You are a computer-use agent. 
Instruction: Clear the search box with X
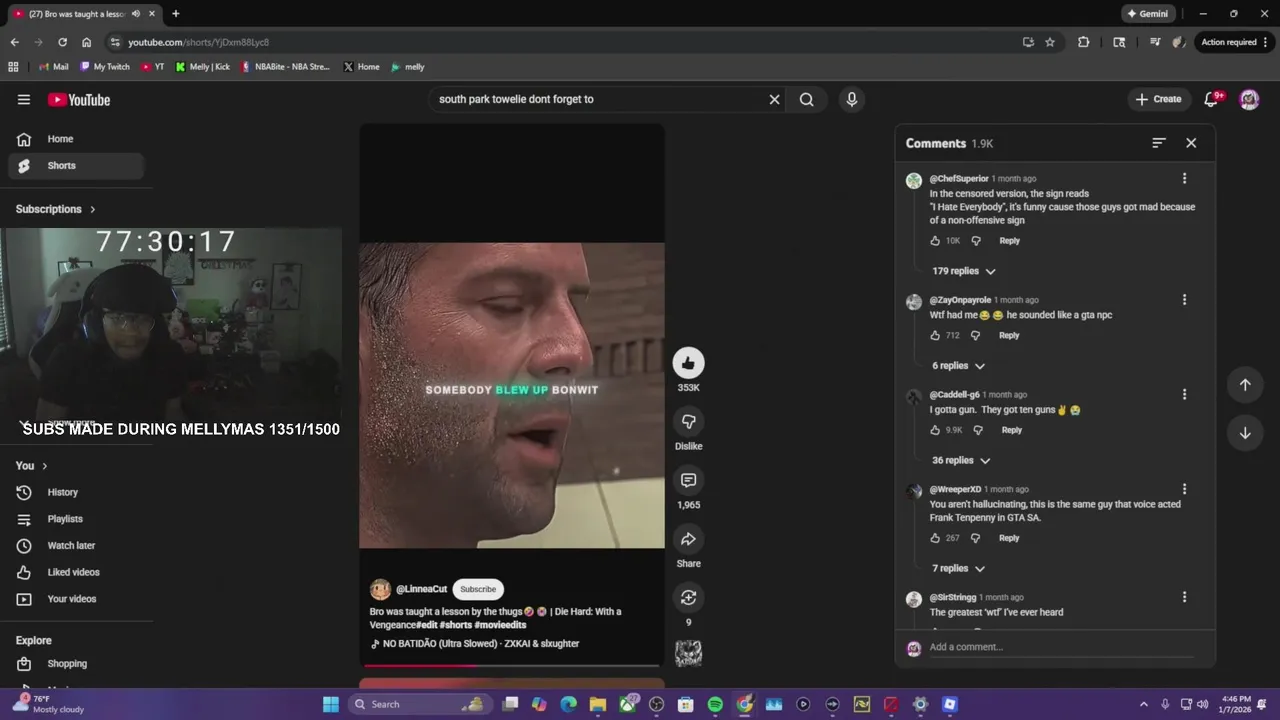tap(774, 99)
